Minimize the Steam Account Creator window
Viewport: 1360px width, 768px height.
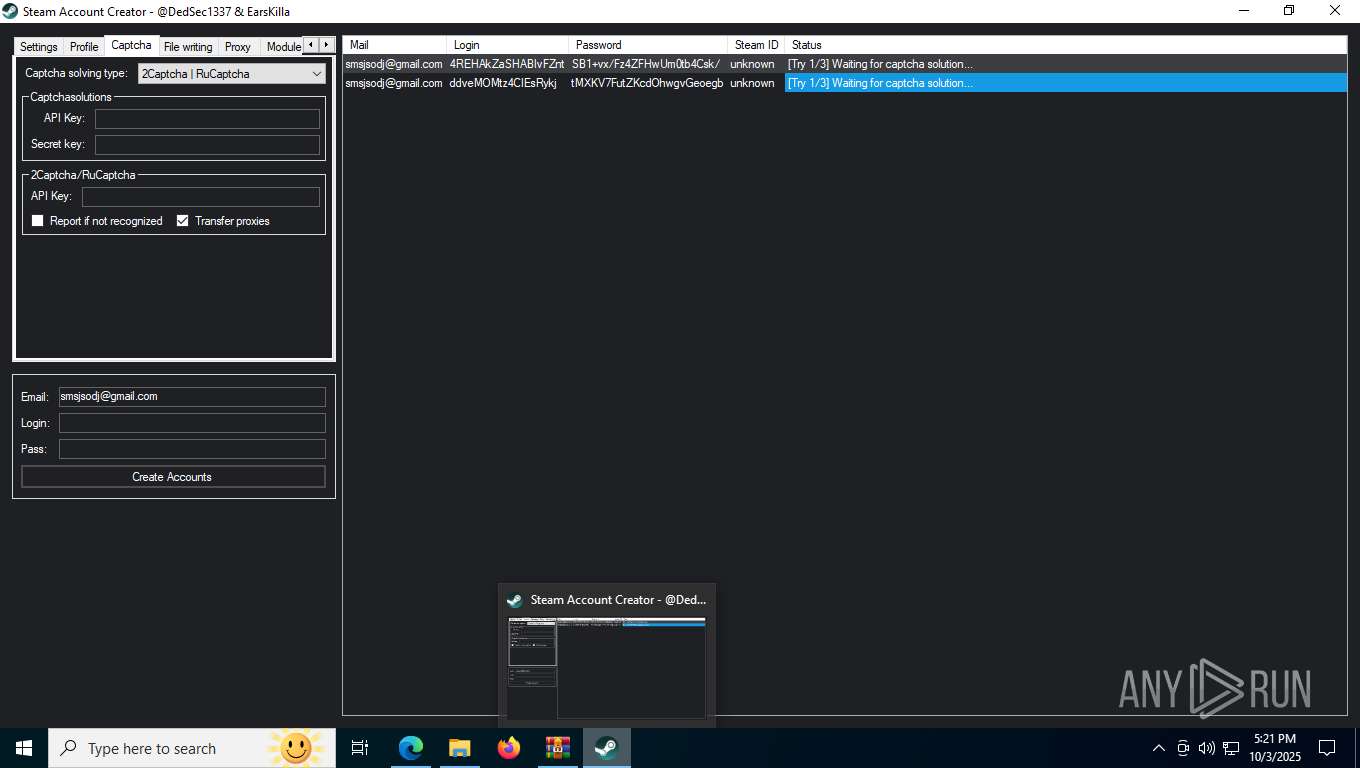1244,11
